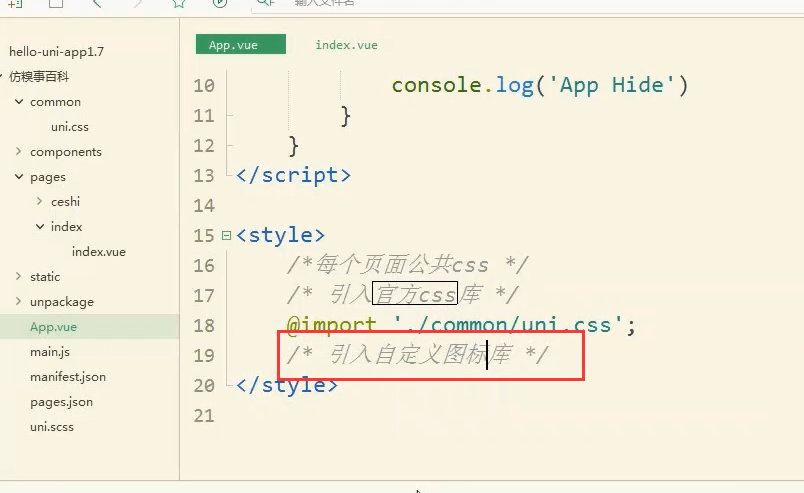The height and width of the screenshot is (493, 804).
Task: Select the components folder label
Action: coord(66,152)
